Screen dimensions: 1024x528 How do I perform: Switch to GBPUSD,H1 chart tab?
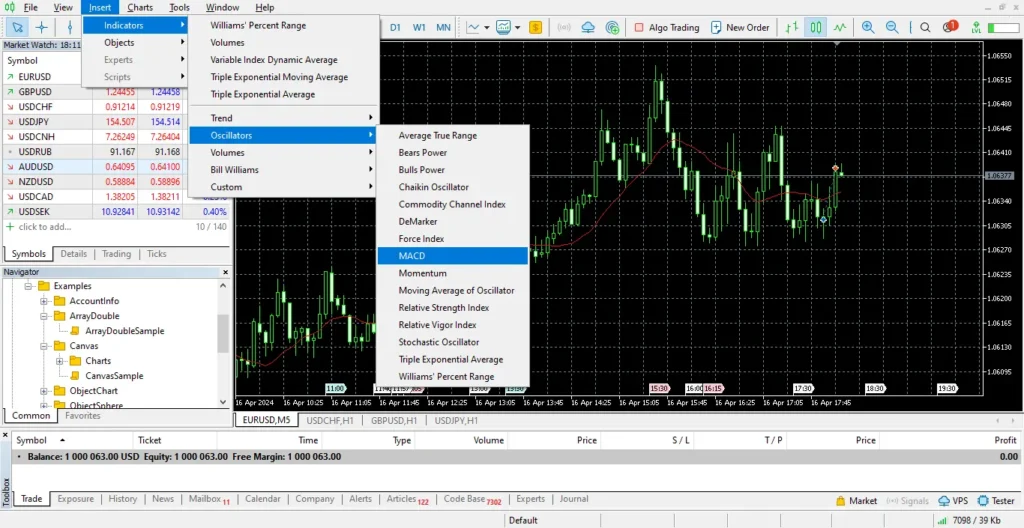click(x=394, y=420)
